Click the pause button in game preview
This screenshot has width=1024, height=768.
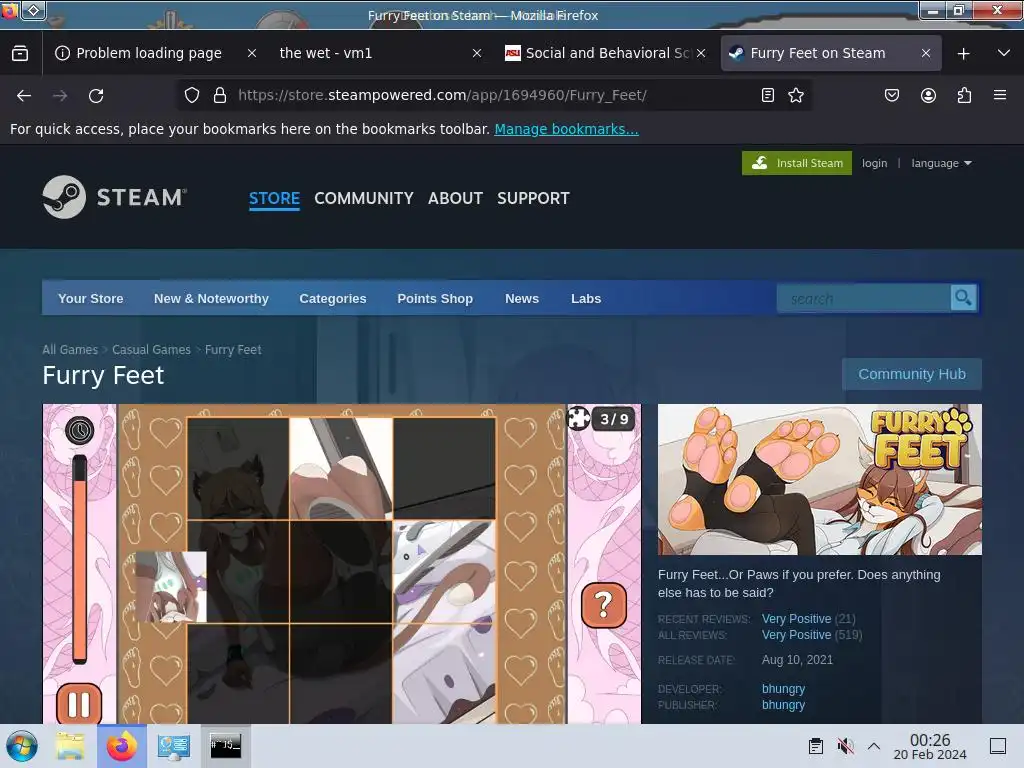coord(79,704)
